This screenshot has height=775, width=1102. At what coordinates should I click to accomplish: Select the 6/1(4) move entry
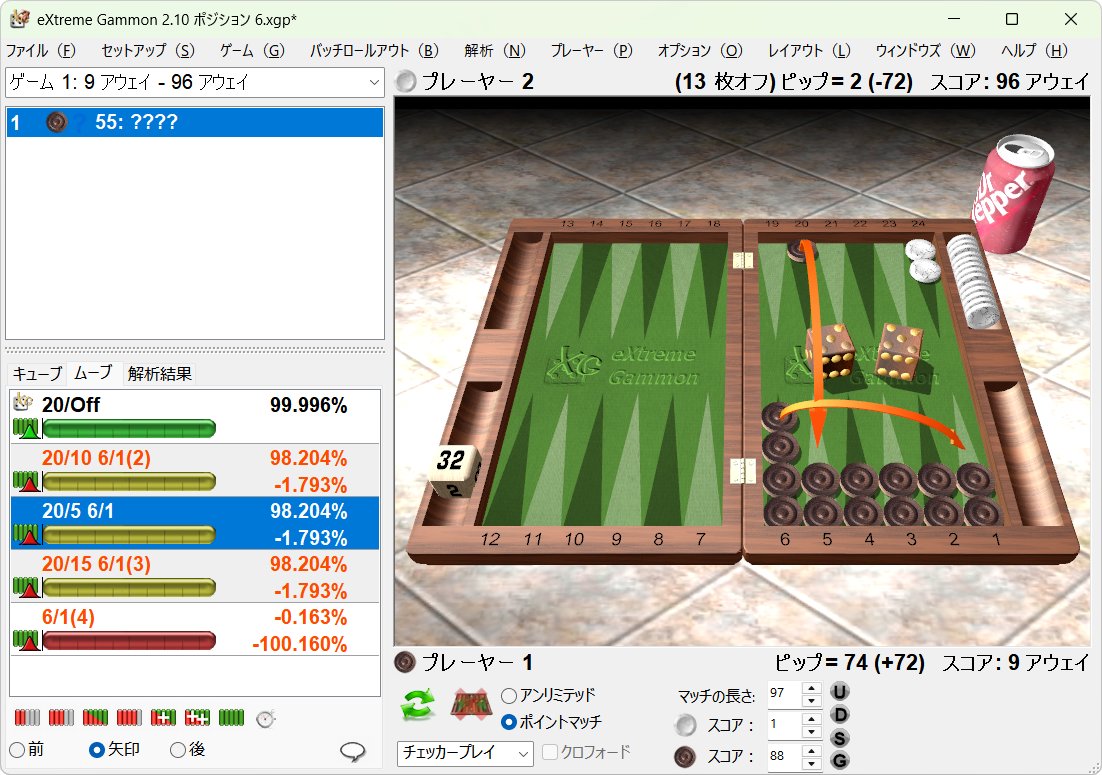pos(195,629)
